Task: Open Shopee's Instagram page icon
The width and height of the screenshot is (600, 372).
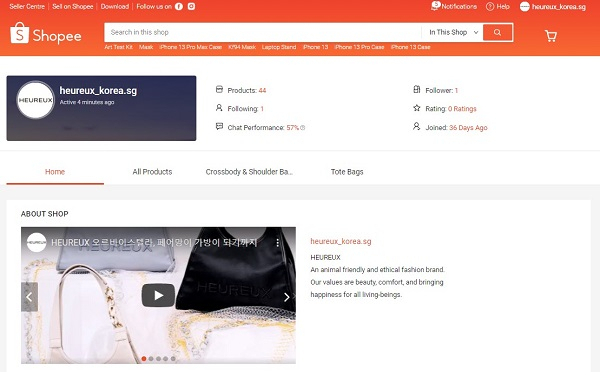Action: pos(191,7)
